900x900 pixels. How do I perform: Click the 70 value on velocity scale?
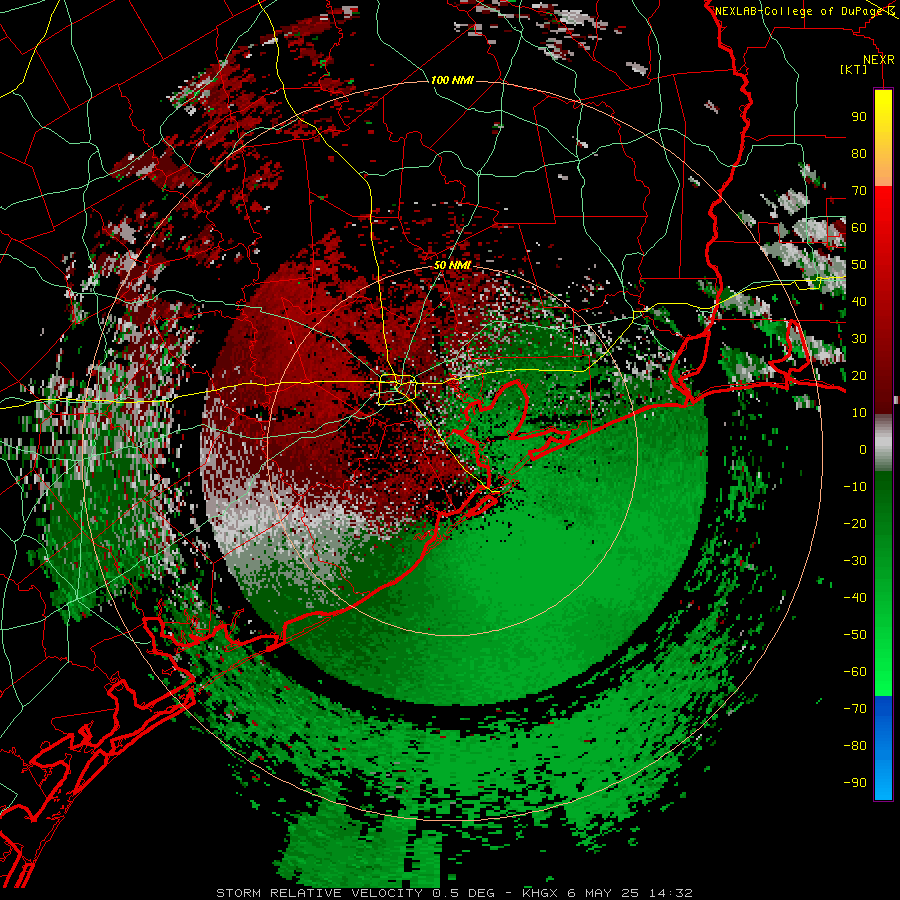[x=859, y=191]
